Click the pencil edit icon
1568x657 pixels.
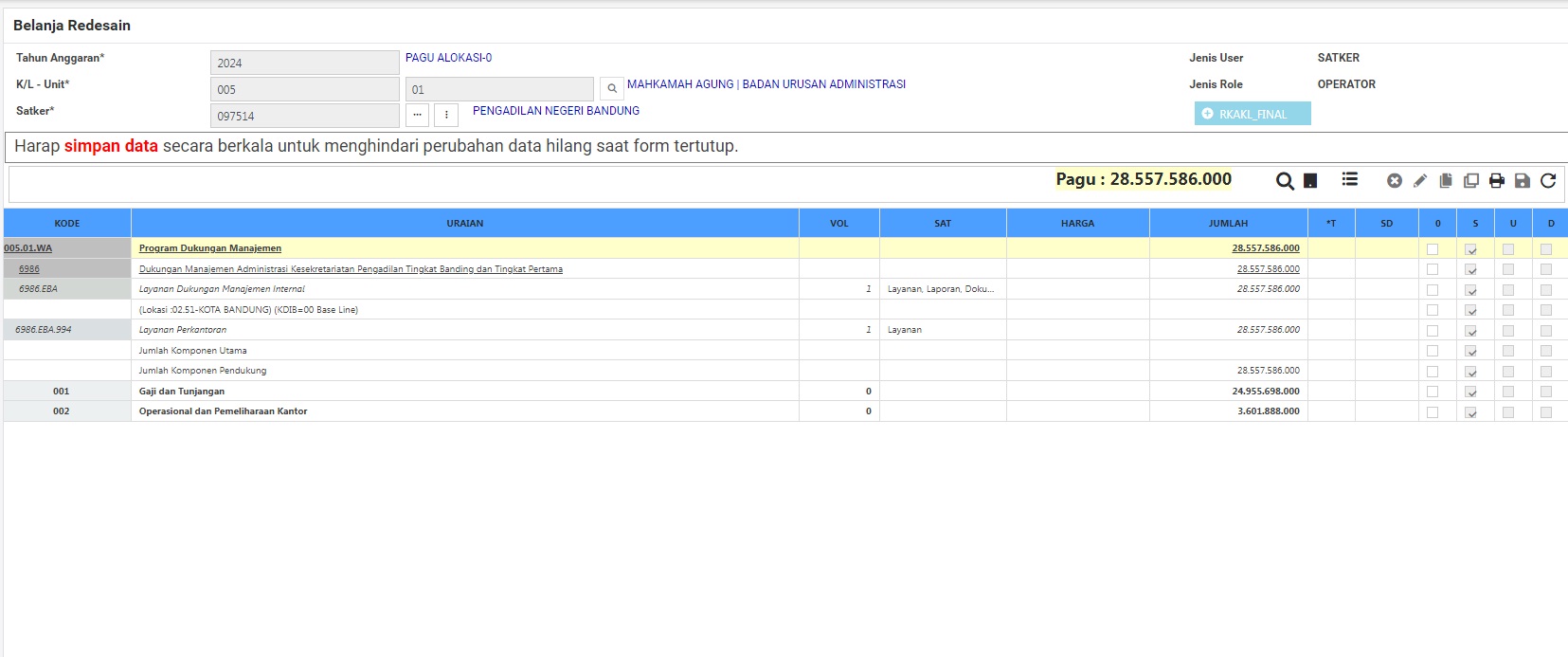coord(1420,181)
